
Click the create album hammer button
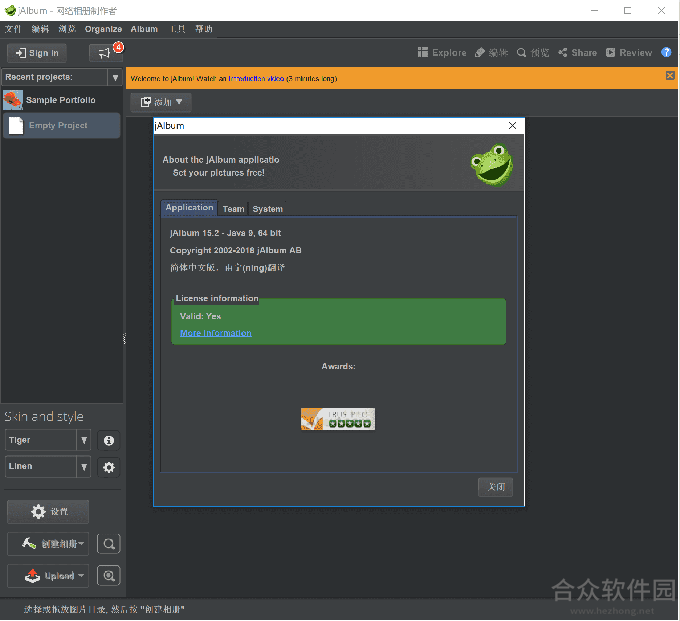[48, 544]
